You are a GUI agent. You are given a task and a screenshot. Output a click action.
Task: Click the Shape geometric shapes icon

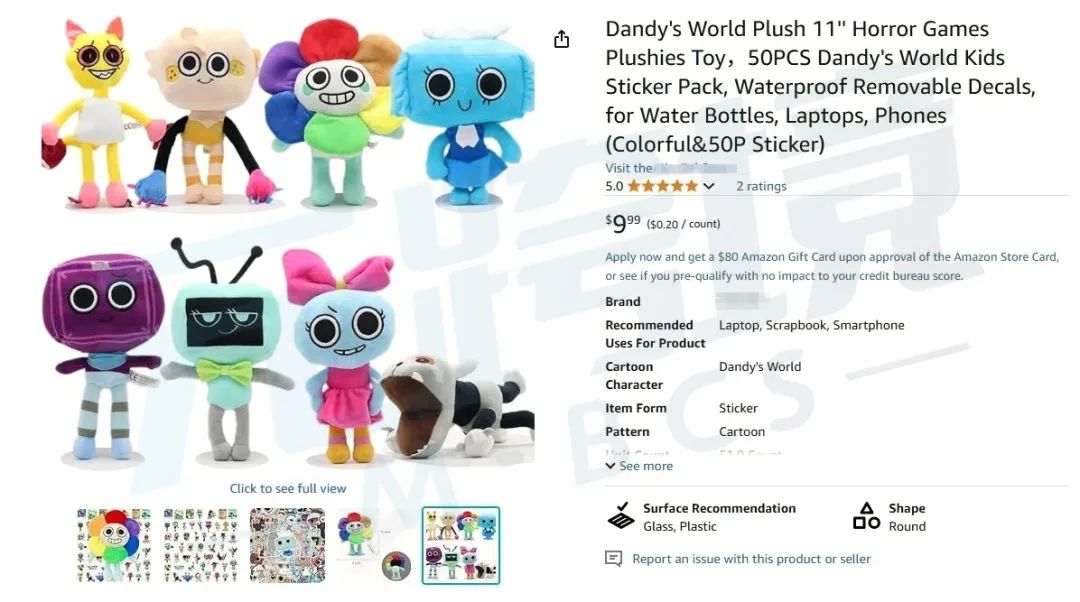point(866,516)
